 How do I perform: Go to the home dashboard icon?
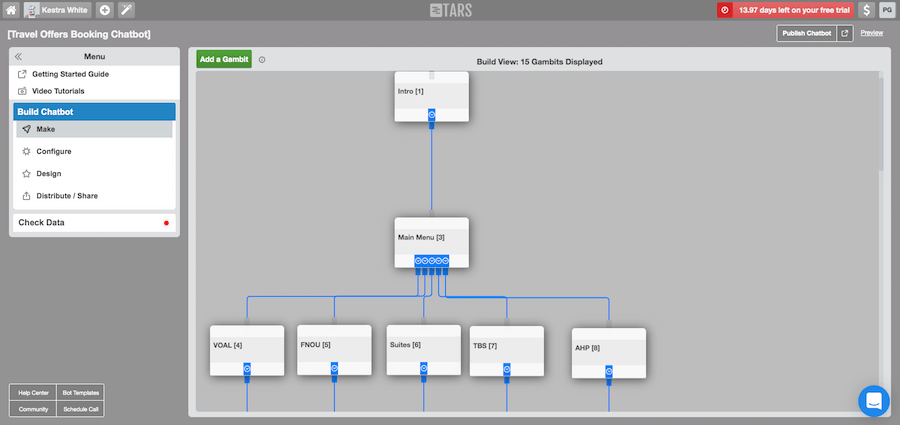(11, 10)
